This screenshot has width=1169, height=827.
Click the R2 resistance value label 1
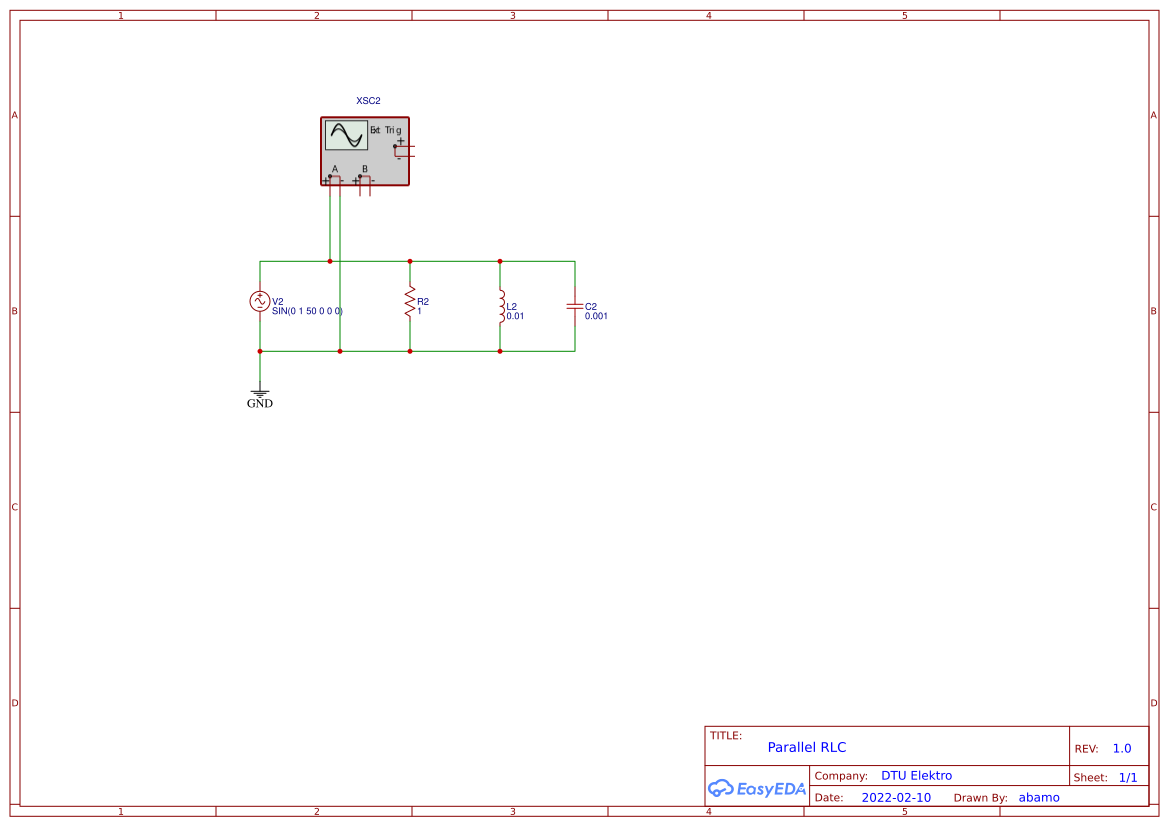419,310
